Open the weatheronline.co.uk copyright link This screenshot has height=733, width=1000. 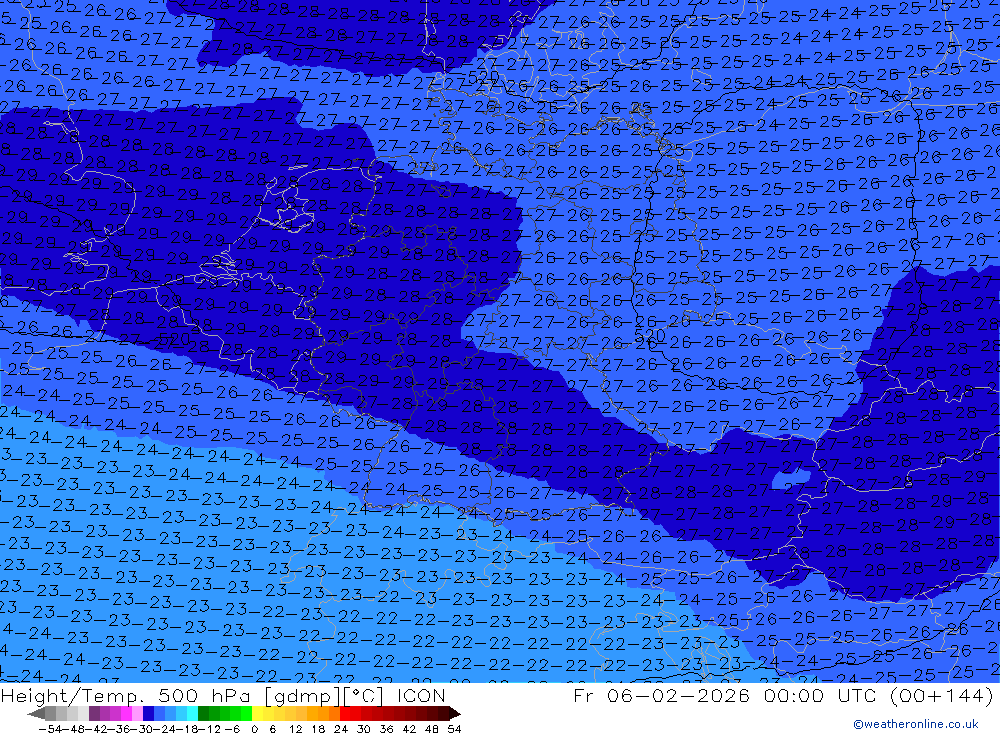pyautogui.click(x=916, y=724)
